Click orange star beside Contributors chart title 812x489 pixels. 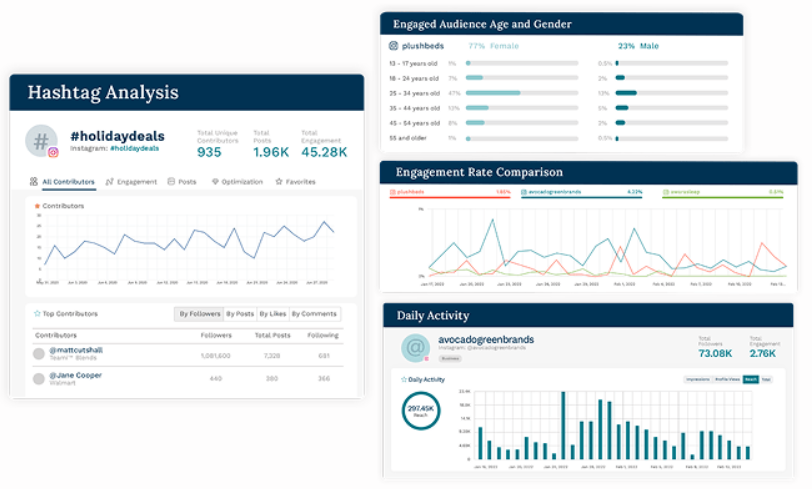pos(37,206)
